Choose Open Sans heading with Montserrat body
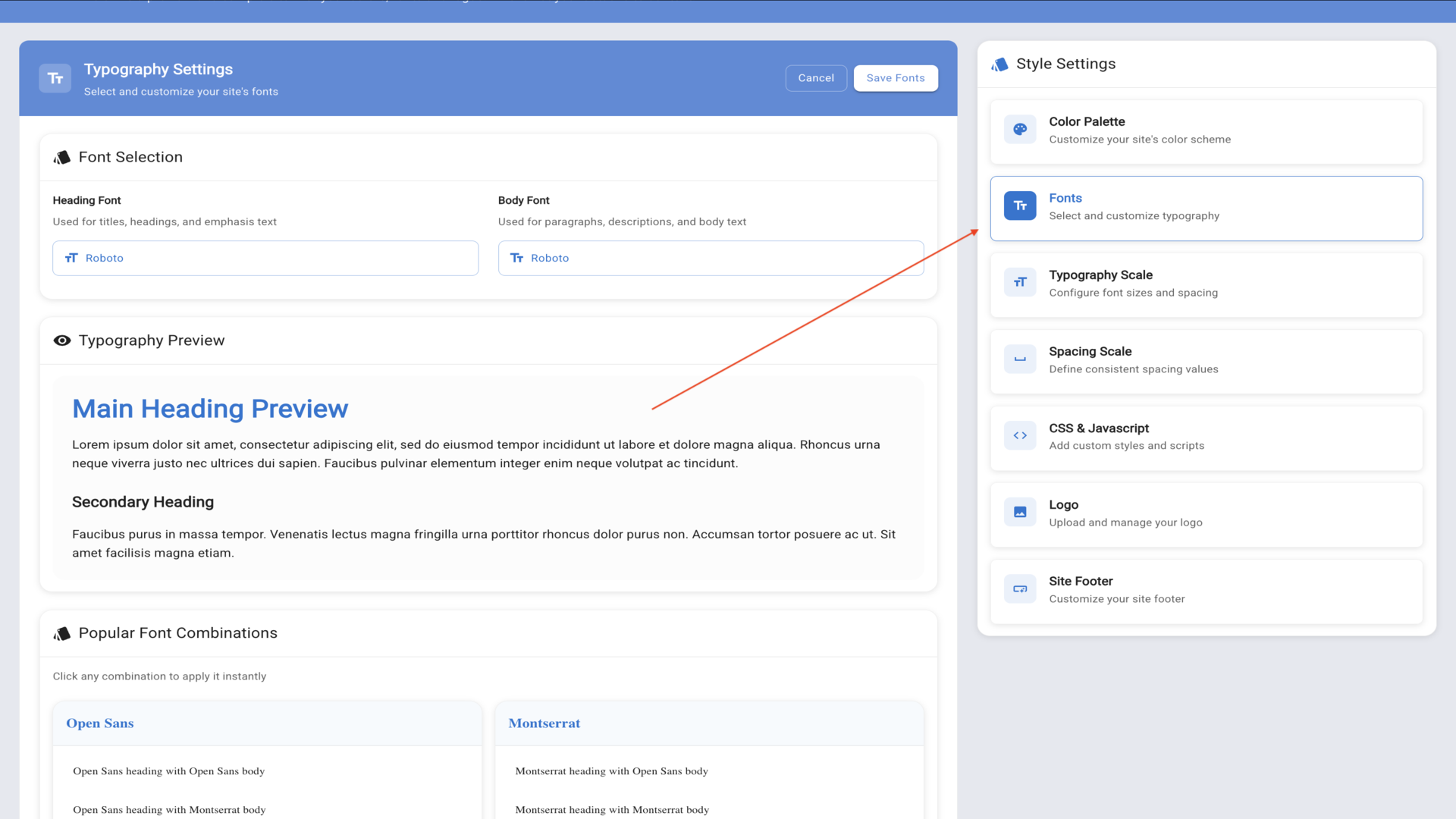 tap(169, 810)
